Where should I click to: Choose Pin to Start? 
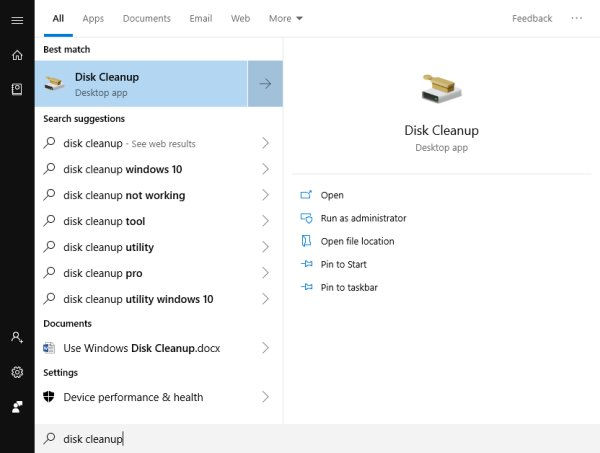point(343,264)
